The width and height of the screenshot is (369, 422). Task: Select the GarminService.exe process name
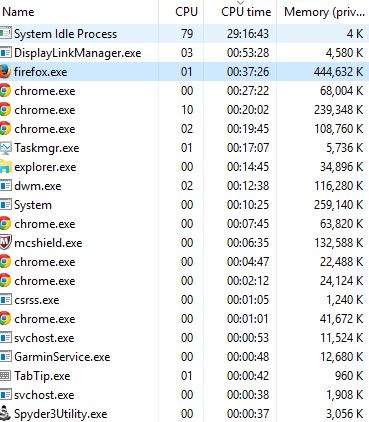click(62, 357)
